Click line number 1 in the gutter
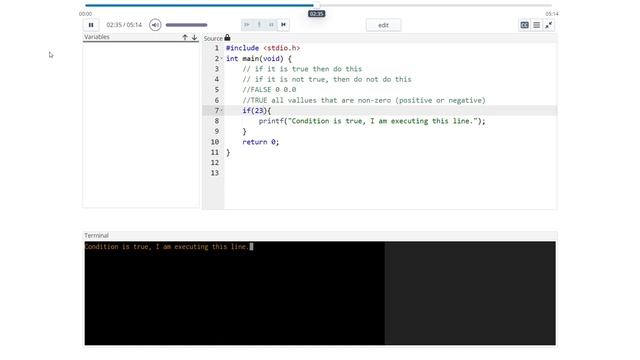This screenshot has height=360, width=640. tap(217, 48)
